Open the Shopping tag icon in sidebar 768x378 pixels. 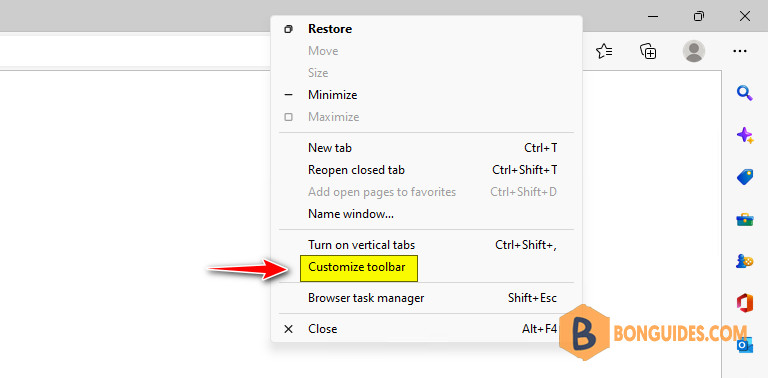tap(744, 177)
